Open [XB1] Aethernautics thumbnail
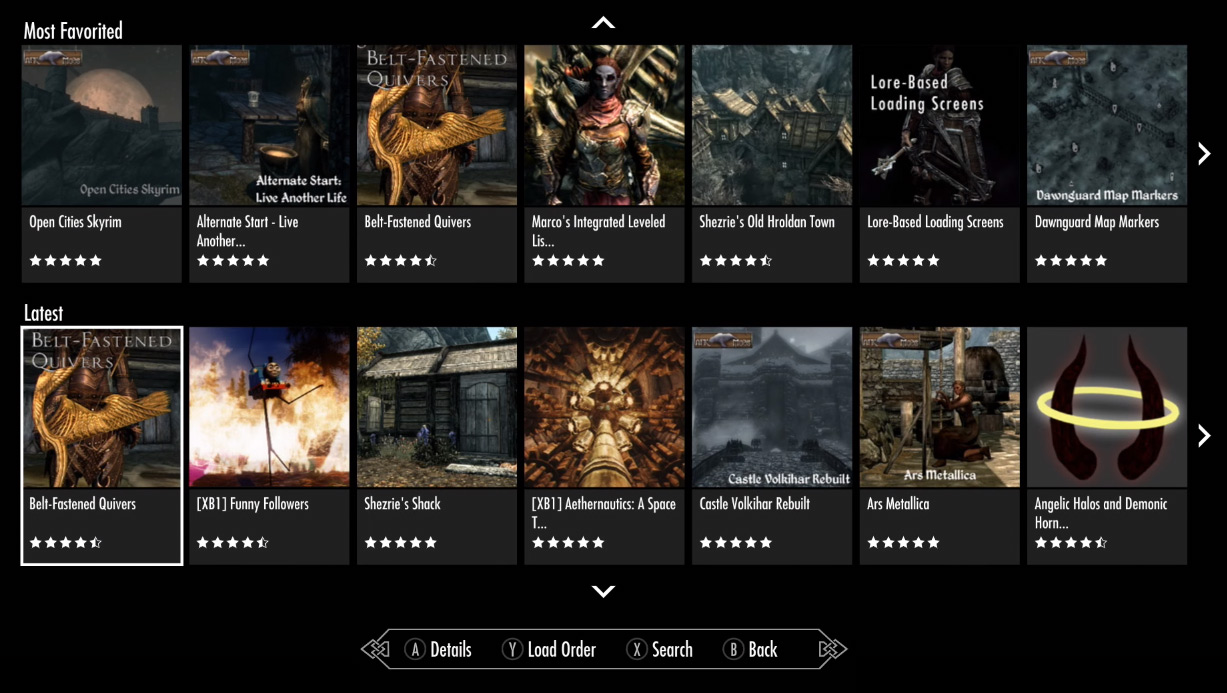The width and height of the screenshot is (1227, 693). (x=604, y=408)
